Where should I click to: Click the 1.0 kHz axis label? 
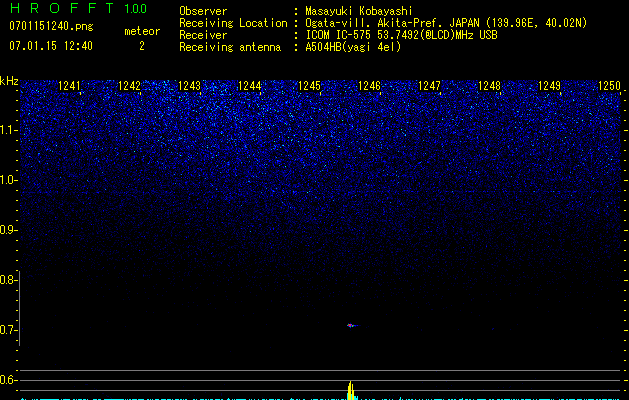click(x=8, y=180)
